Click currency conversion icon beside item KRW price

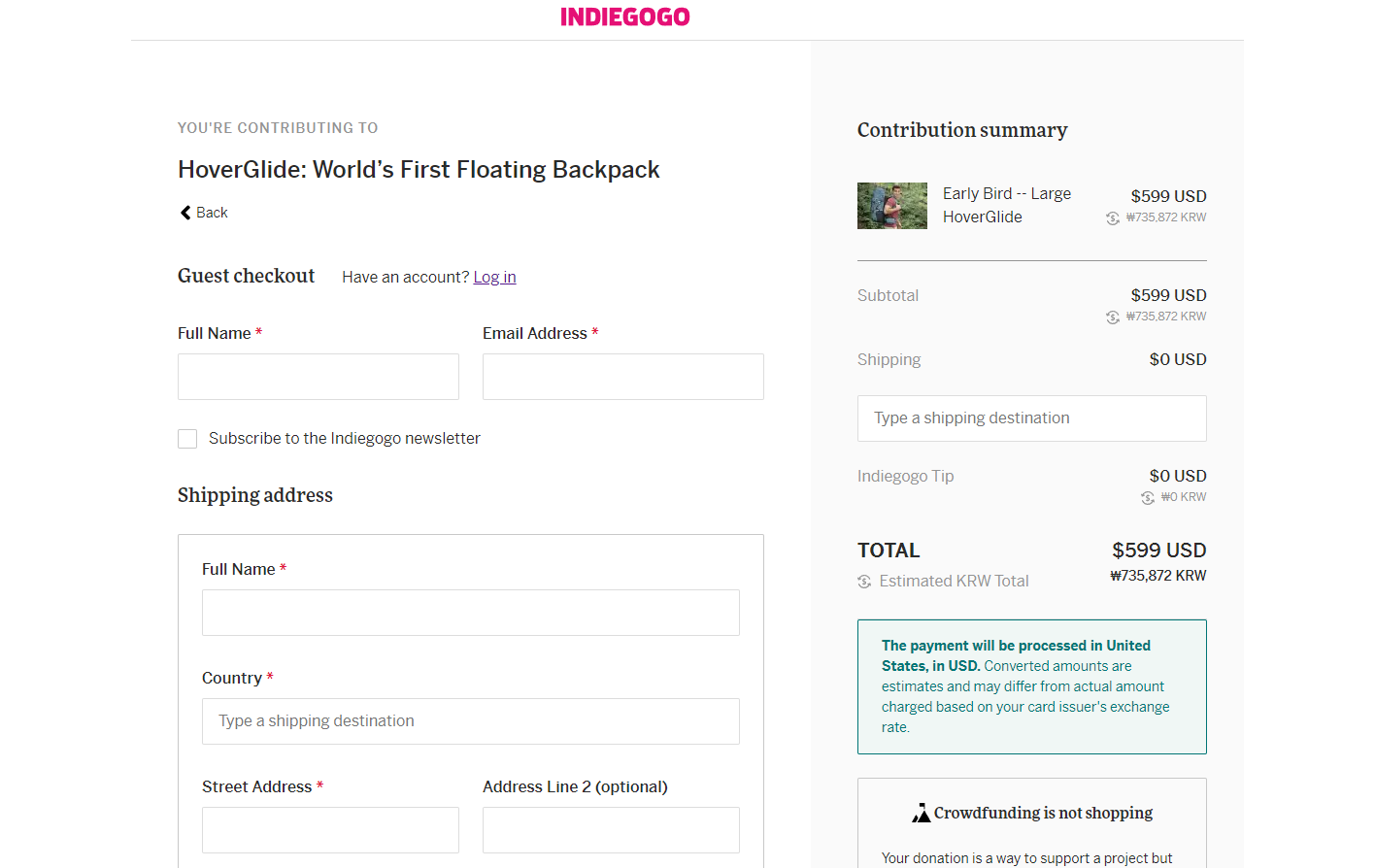[x=1113, y=218]
